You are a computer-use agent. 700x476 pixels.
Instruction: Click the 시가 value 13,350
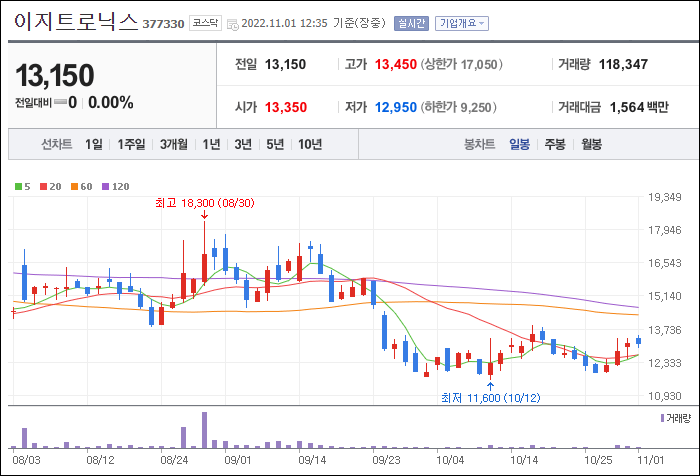tap(286, 107)
